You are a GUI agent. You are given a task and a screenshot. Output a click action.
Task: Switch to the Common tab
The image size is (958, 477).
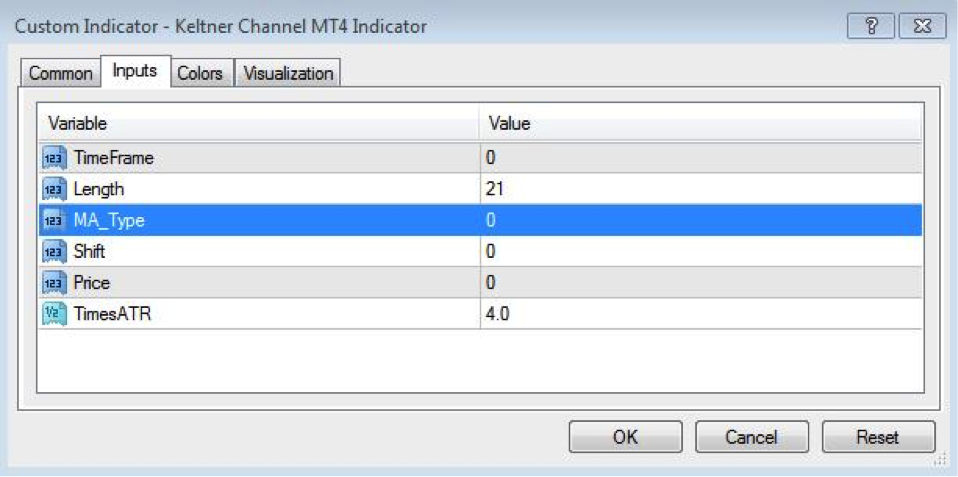(x=60, y=74)
